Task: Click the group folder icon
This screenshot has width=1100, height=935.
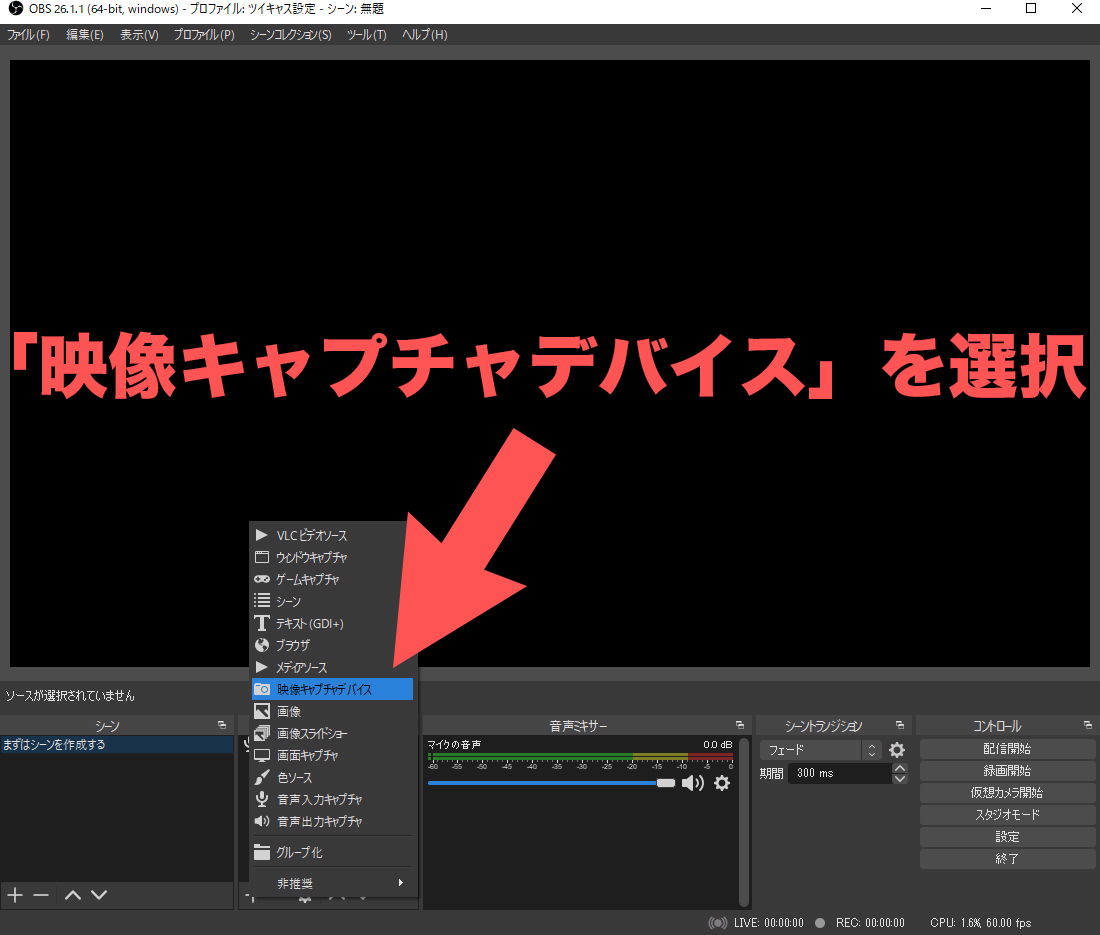Action: [x=262, y=852]
